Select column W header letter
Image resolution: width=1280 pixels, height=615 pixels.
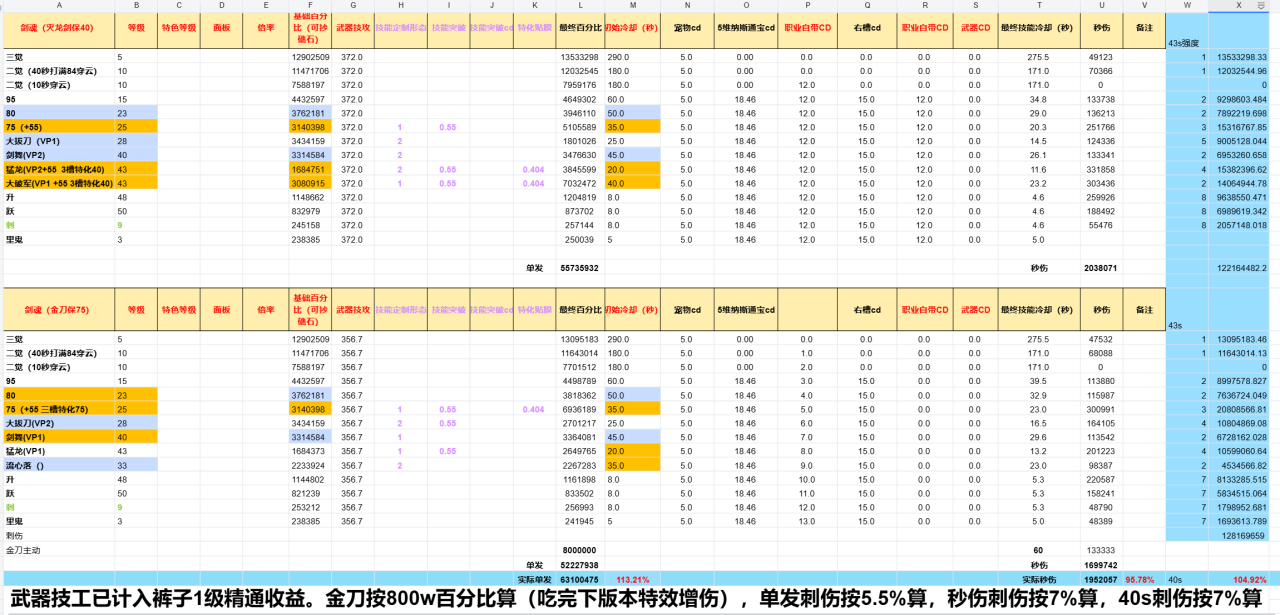pyautogui.click(x=1187, y=6)
